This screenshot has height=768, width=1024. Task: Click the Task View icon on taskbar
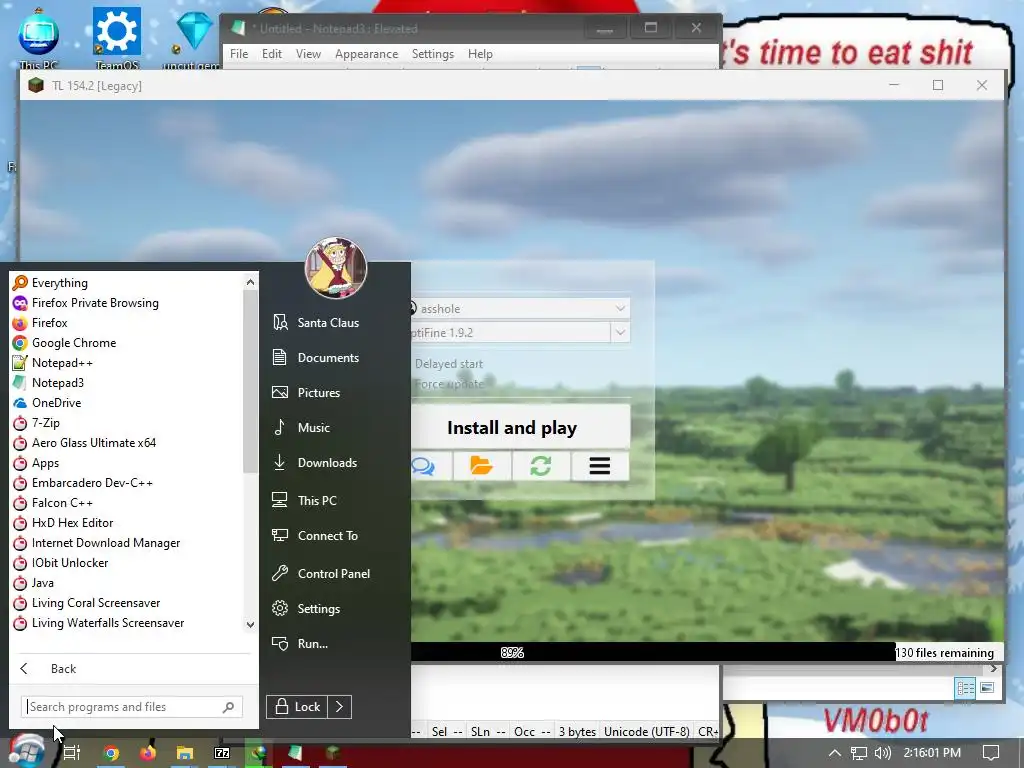click(72, 753)
